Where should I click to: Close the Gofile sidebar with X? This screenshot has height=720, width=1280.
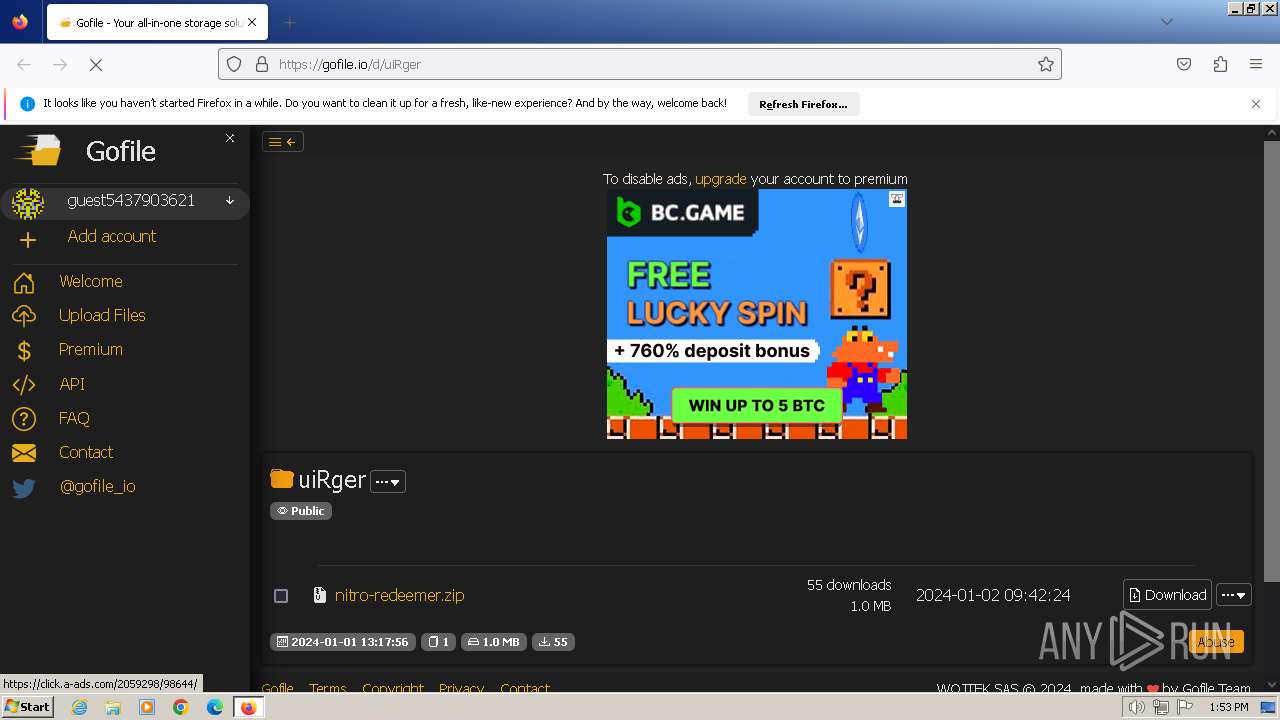(230, 138)
